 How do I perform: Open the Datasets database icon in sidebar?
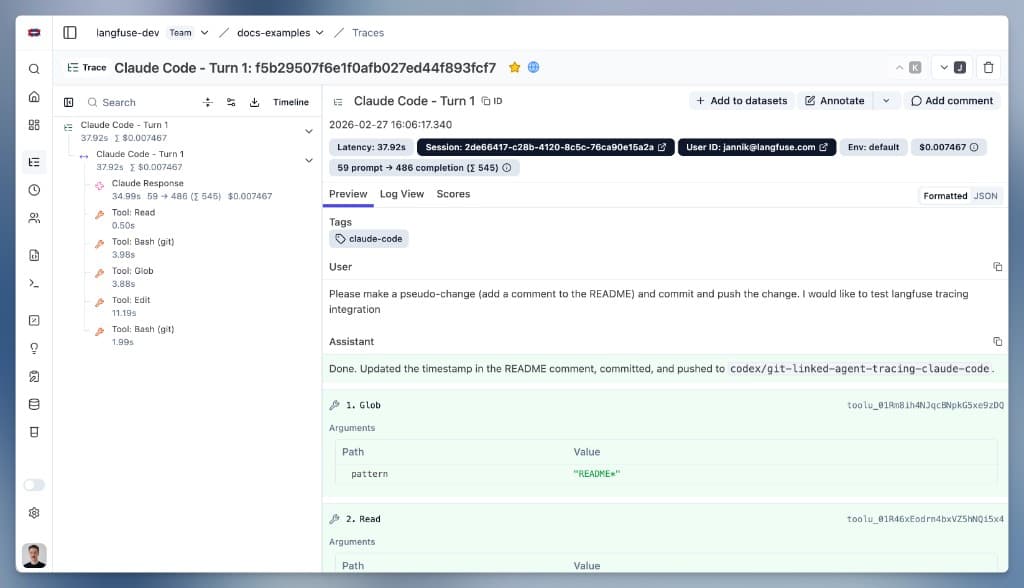[34, 404]
